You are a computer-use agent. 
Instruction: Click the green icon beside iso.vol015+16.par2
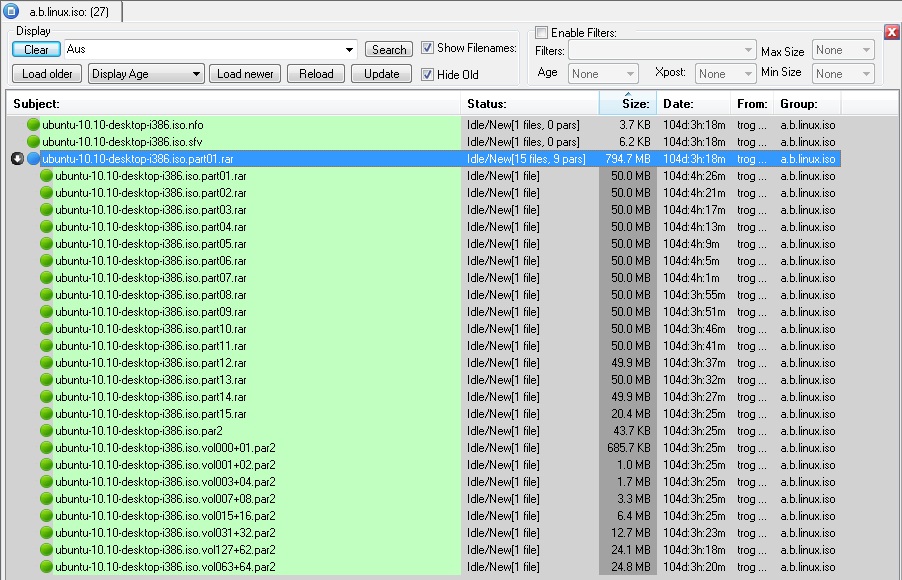[x=47, y=516]
